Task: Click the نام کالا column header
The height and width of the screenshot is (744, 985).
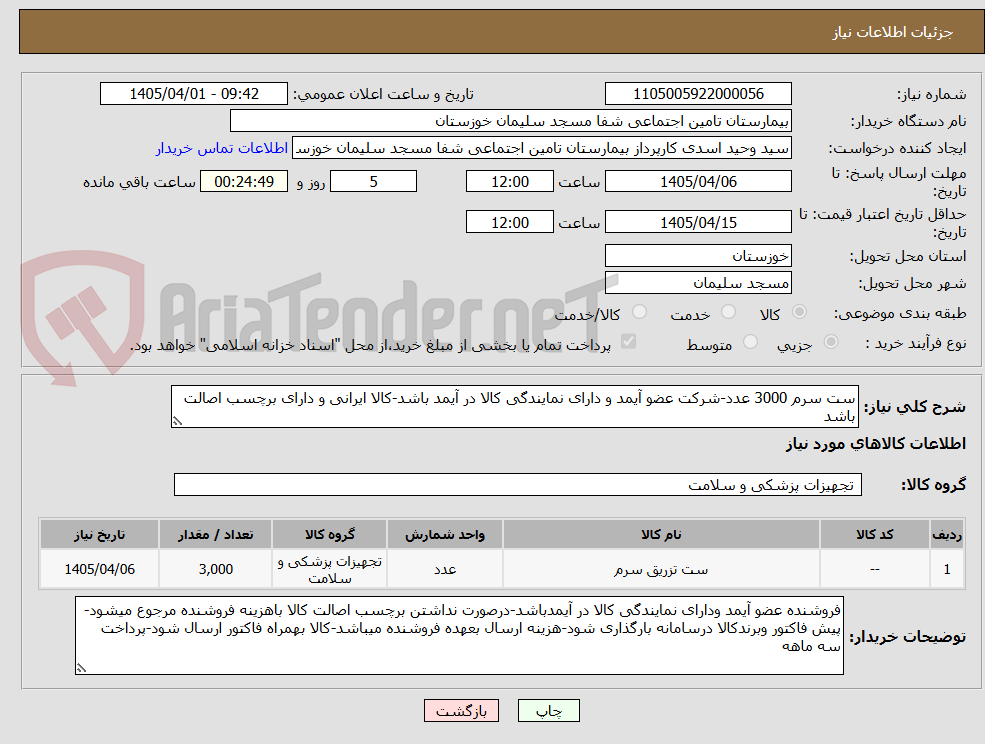Action: (661, 534)
